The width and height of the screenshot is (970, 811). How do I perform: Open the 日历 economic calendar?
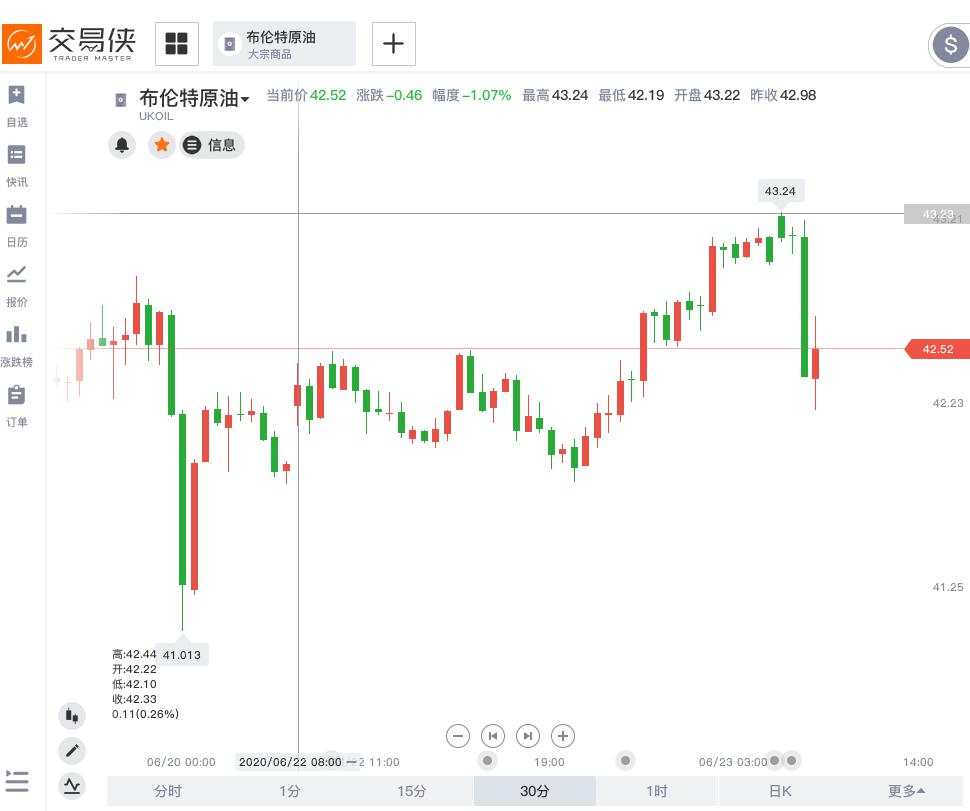[x=15, y=223]
